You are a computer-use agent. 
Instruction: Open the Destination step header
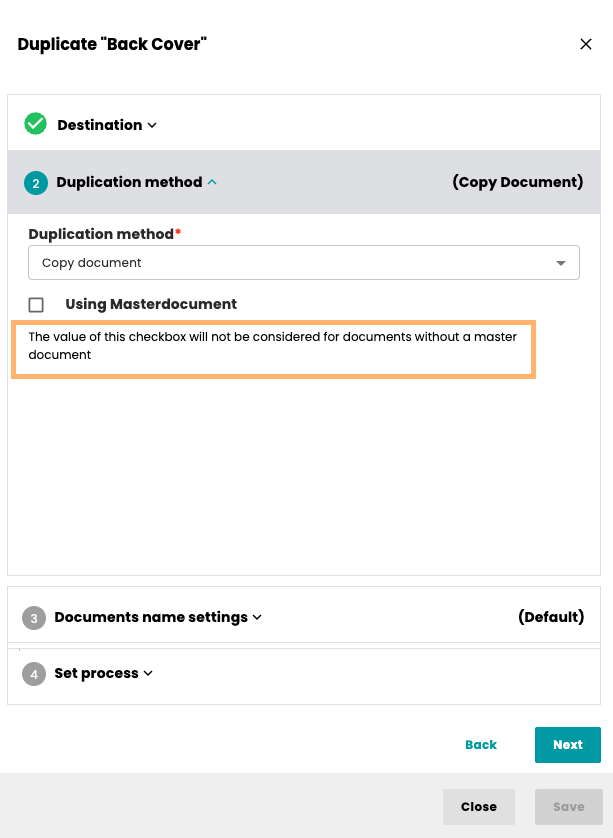100,125
